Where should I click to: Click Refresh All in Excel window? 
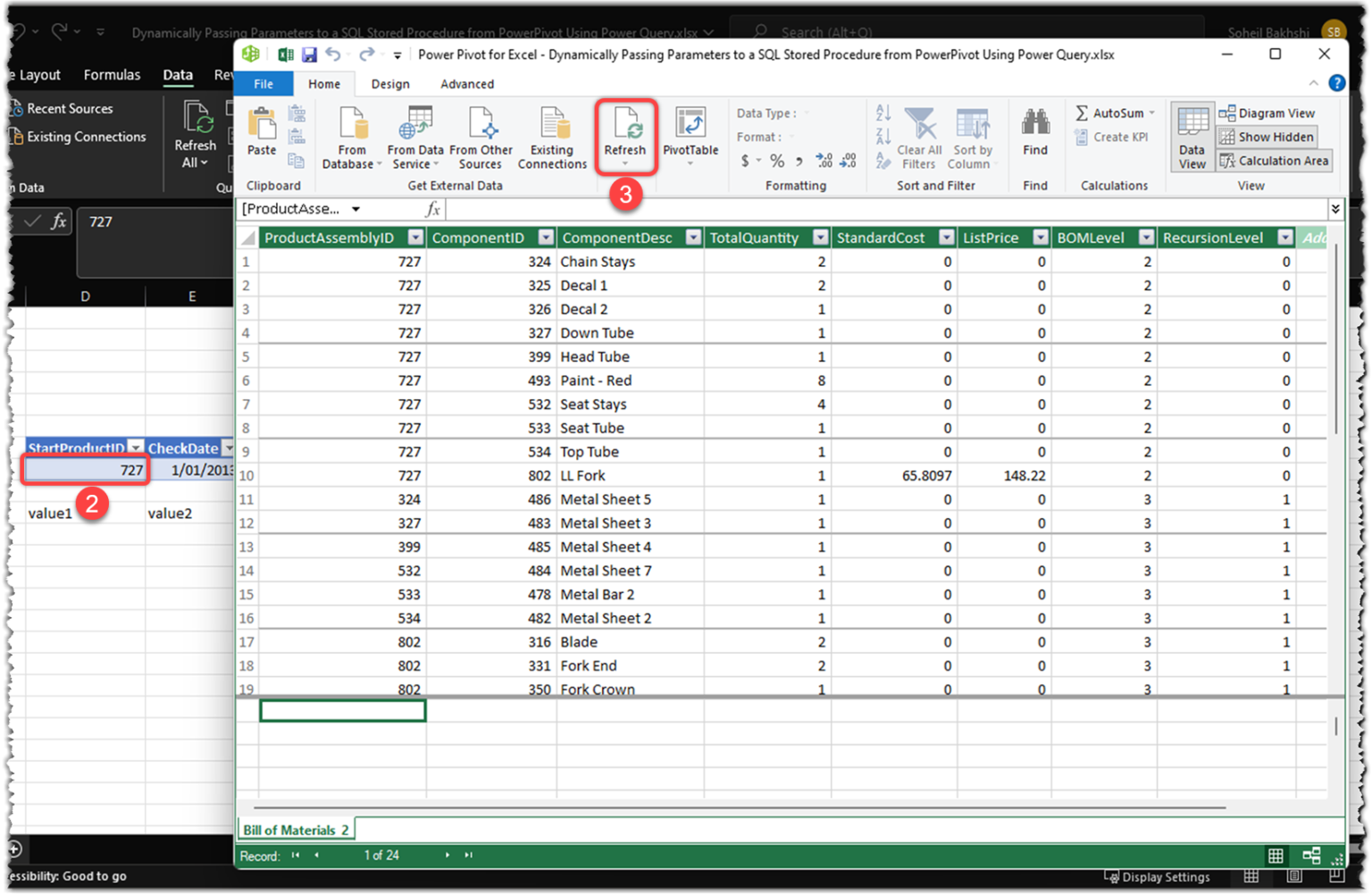[196, 135]
